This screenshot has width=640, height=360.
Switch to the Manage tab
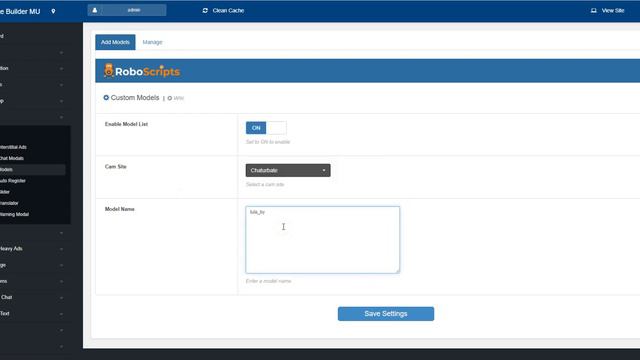click(152, 42)
